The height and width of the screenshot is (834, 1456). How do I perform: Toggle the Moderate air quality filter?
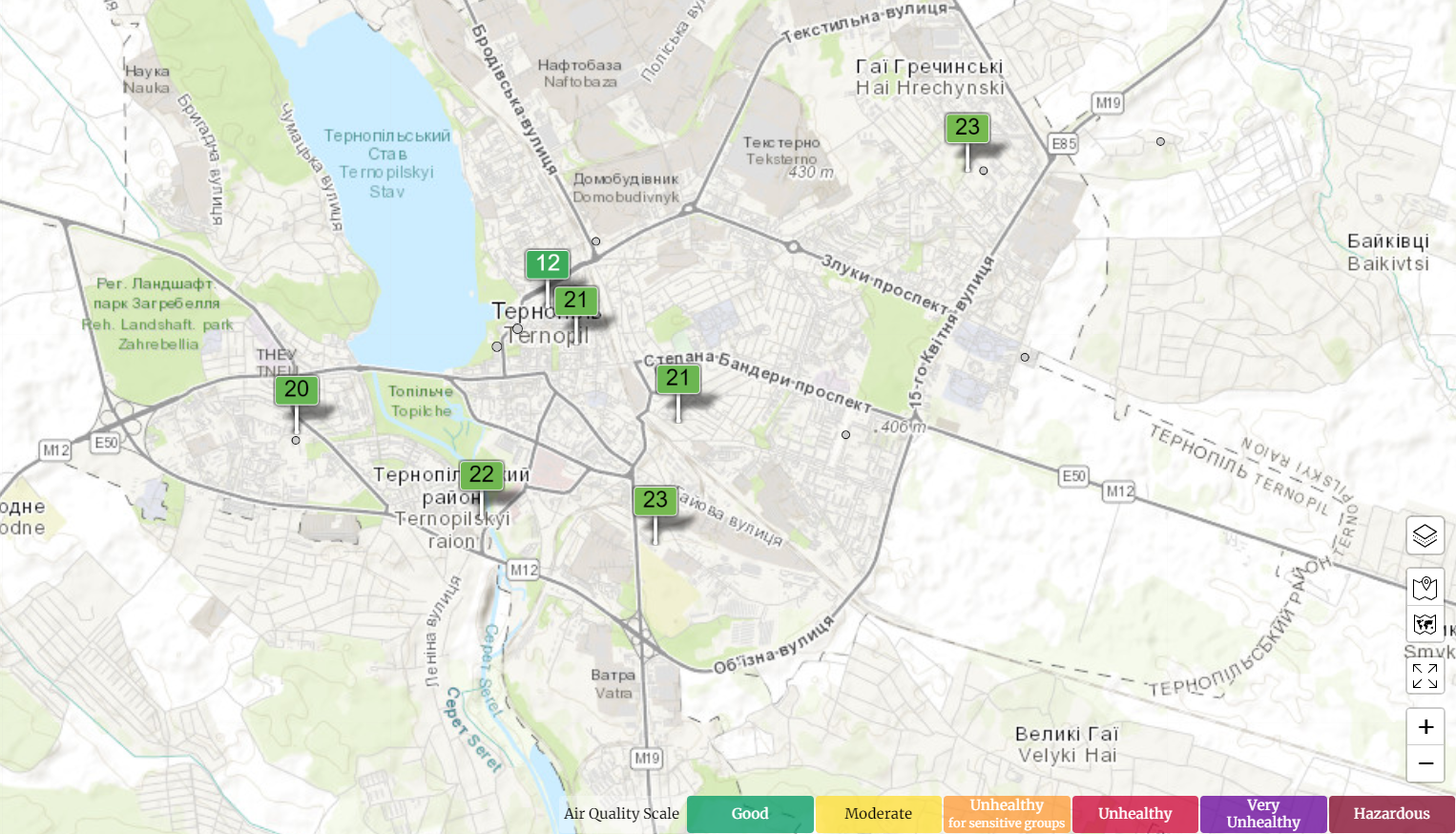pos(878,814)
